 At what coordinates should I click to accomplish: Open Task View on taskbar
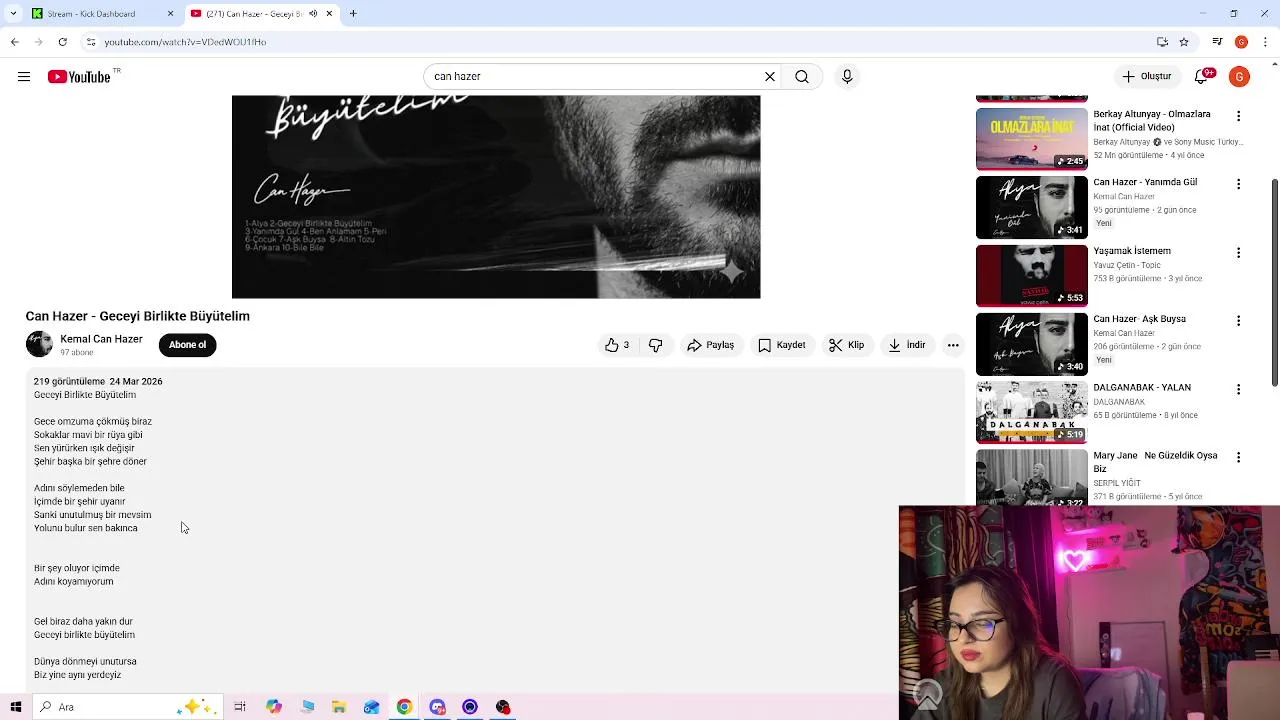point(240,707)
